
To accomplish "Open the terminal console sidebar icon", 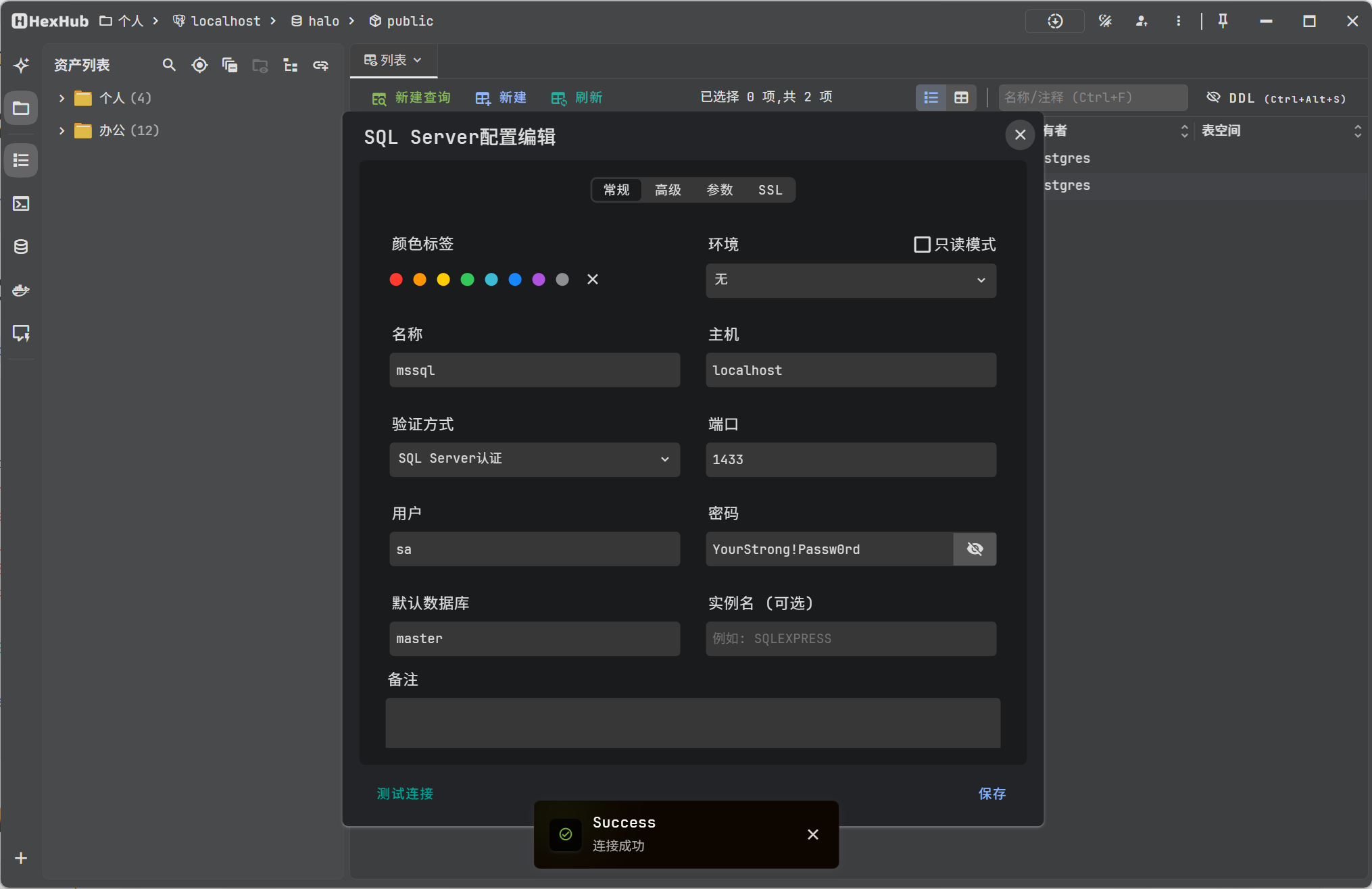I will pyautogui.click(x=21, y=203).
